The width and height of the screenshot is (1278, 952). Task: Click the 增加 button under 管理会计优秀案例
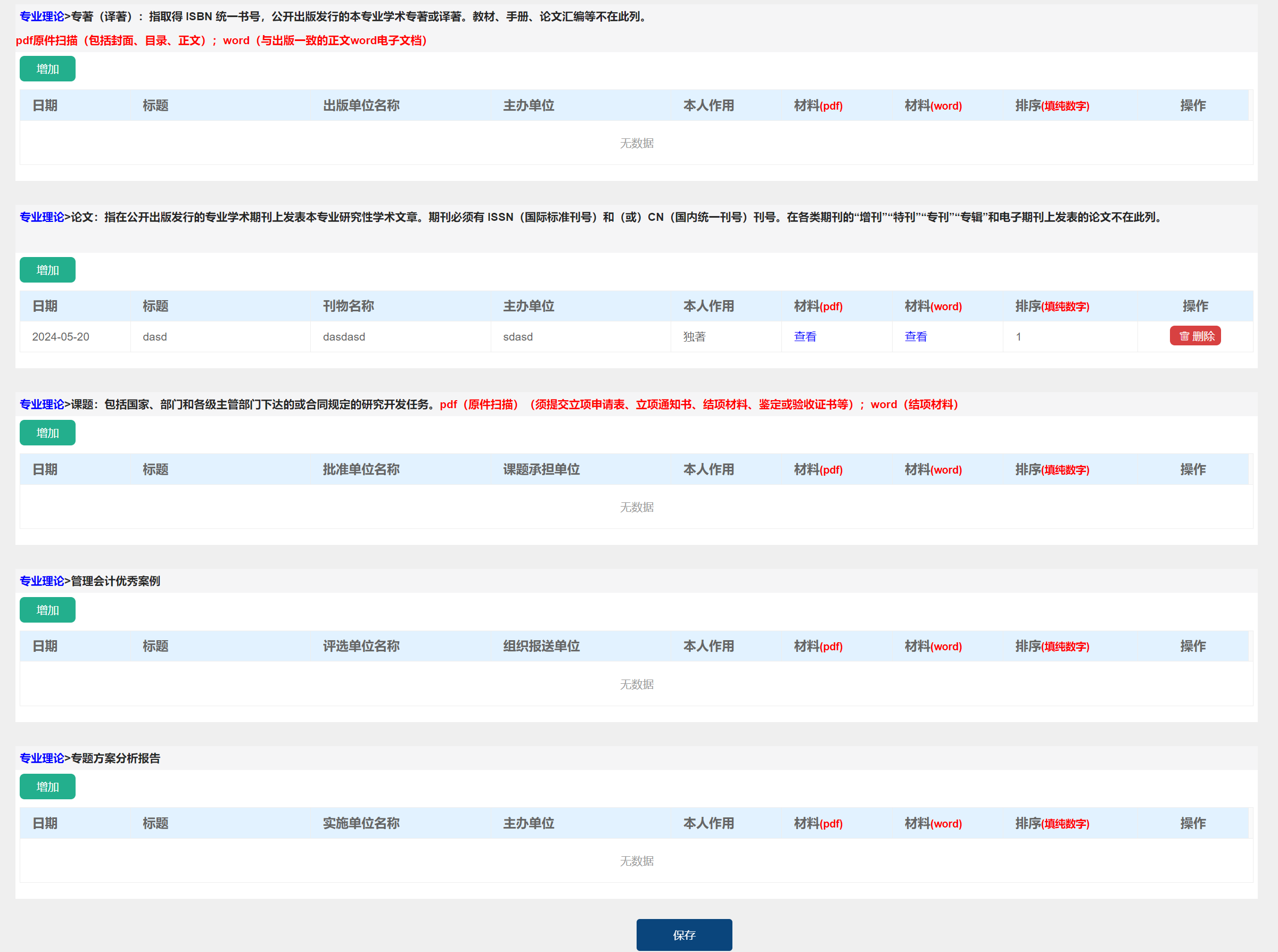48,609
